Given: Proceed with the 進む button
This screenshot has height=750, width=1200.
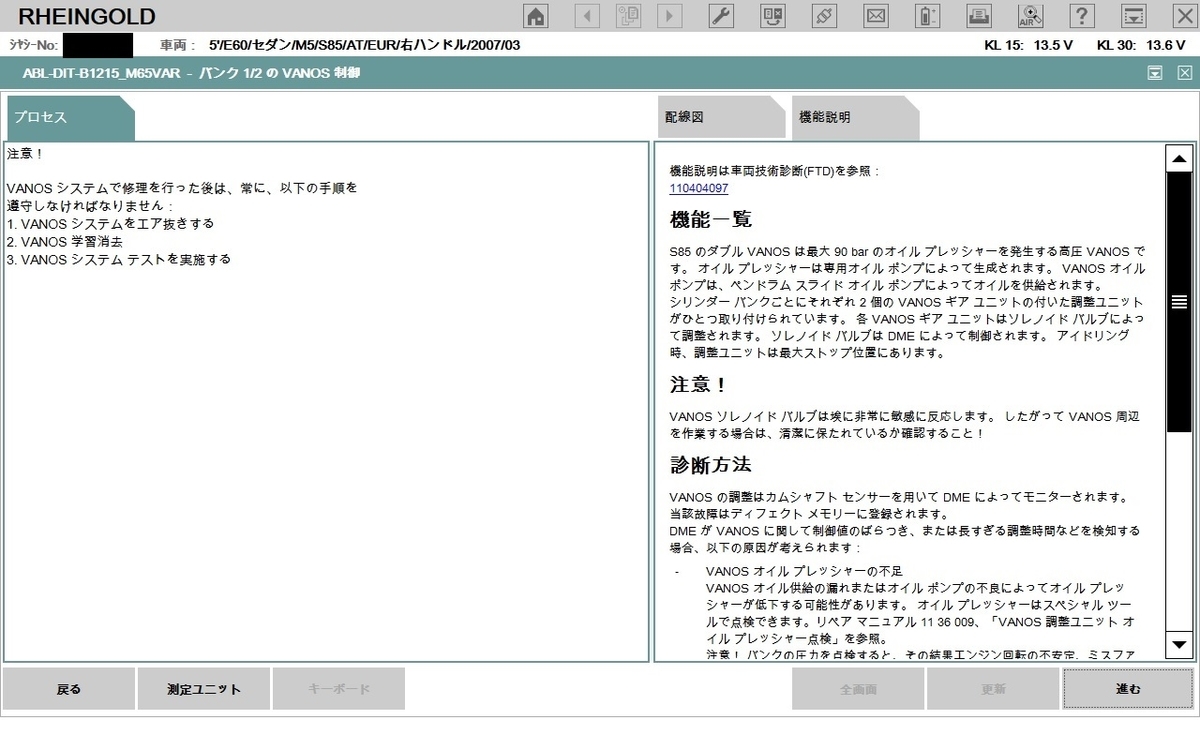Looking at the screenshot, I should [x=1128, y=689].
